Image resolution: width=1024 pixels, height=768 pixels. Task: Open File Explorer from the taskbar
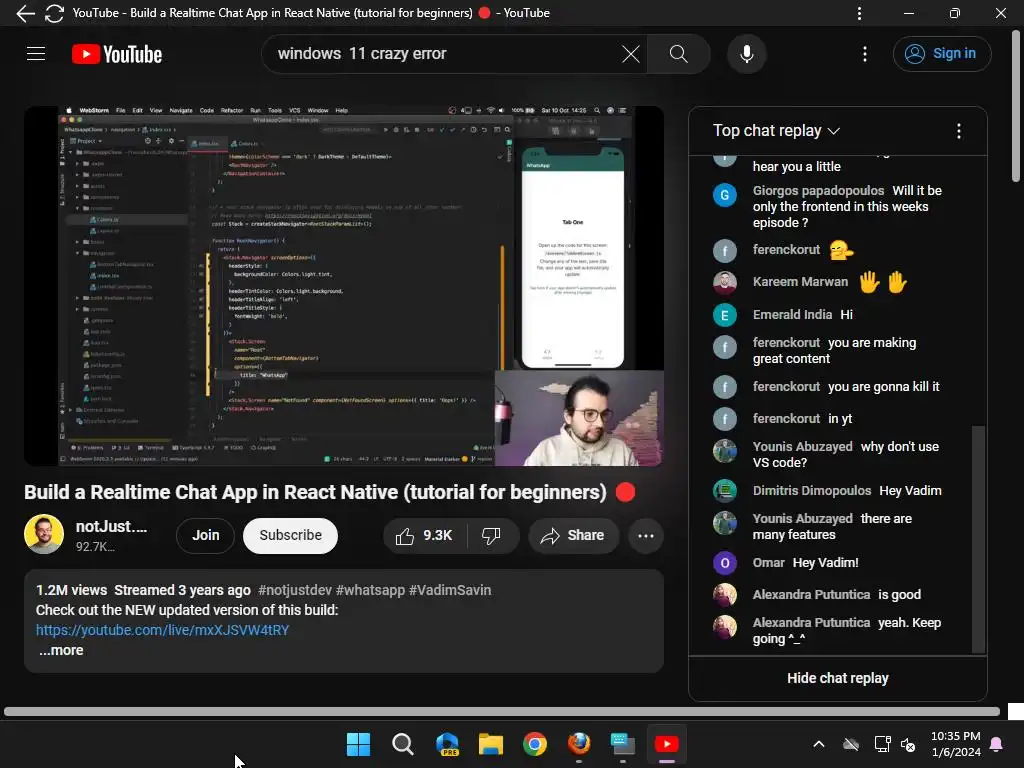(x=491, y=744)
